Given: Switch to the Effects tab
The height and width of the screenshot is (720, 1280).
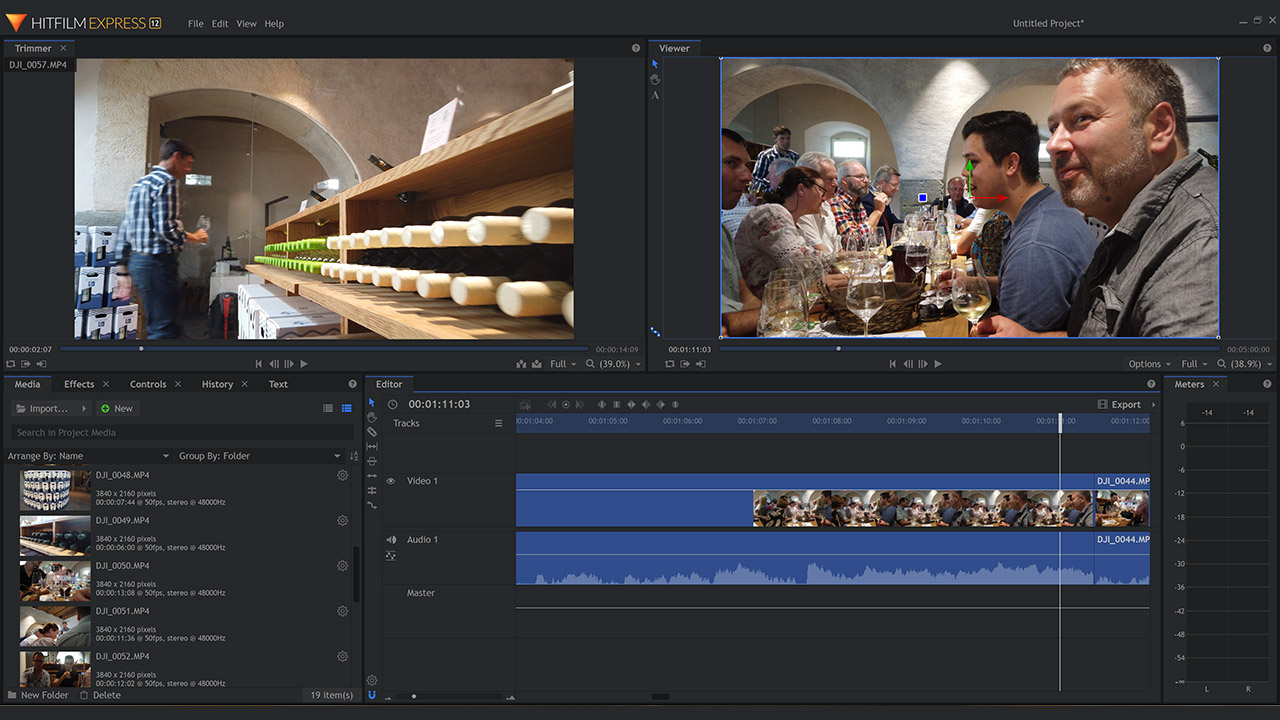Looking at the screenshot, I should coord(79,384).
